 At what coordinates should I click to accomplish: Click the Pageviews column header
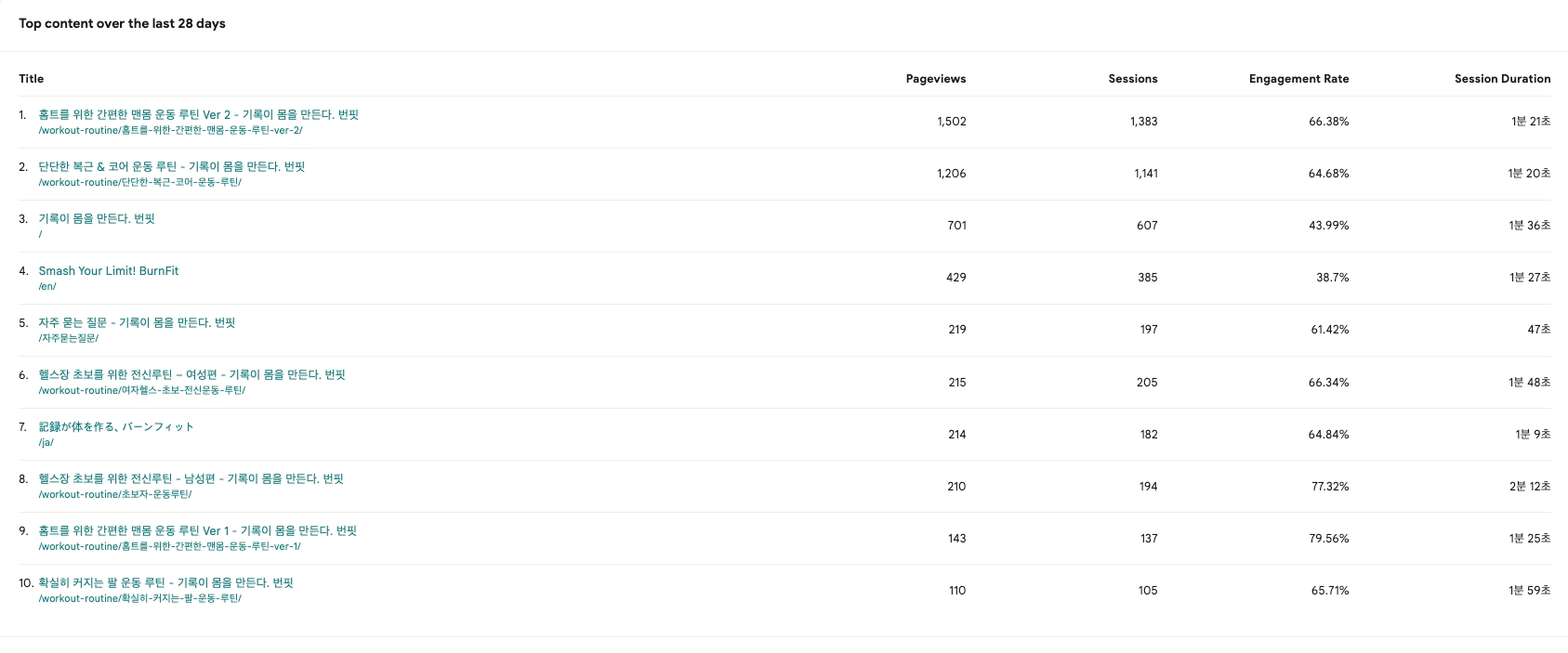[935, 79]
